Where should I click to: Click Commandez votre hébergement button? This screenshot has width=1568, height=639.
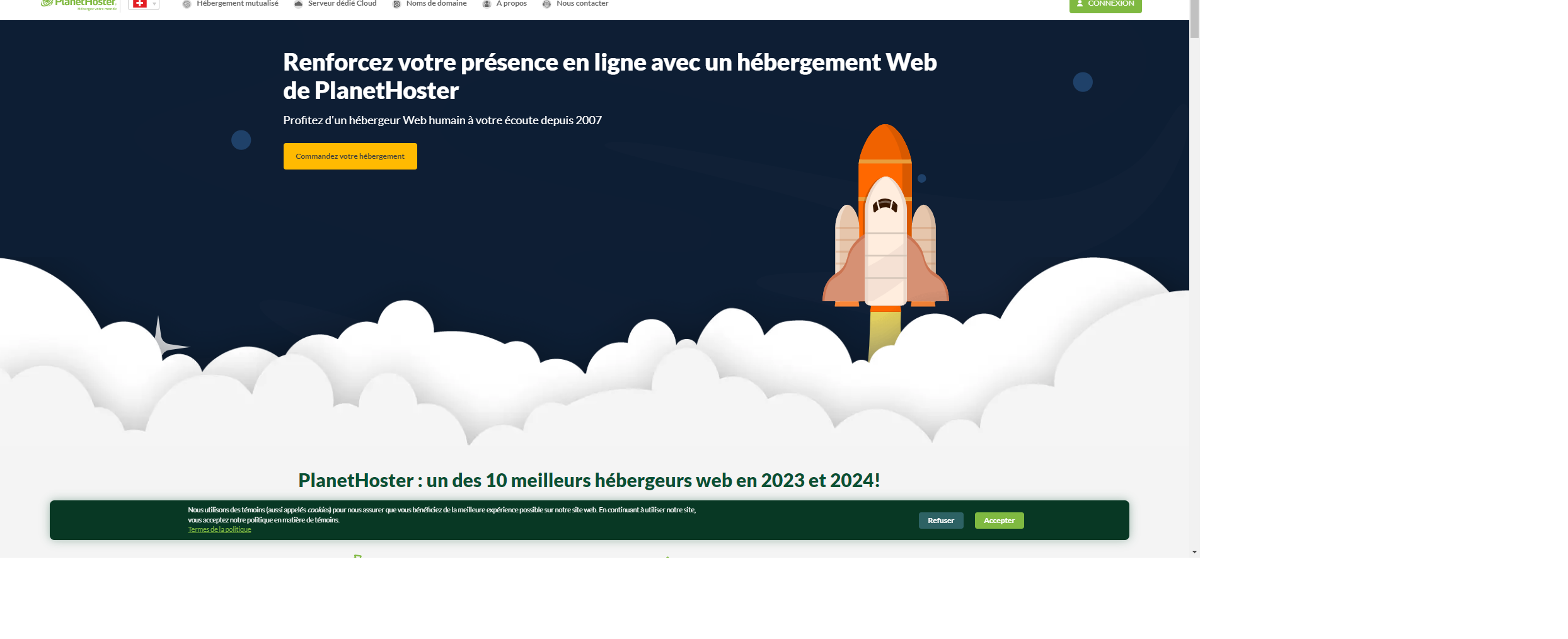coord(350,156)
